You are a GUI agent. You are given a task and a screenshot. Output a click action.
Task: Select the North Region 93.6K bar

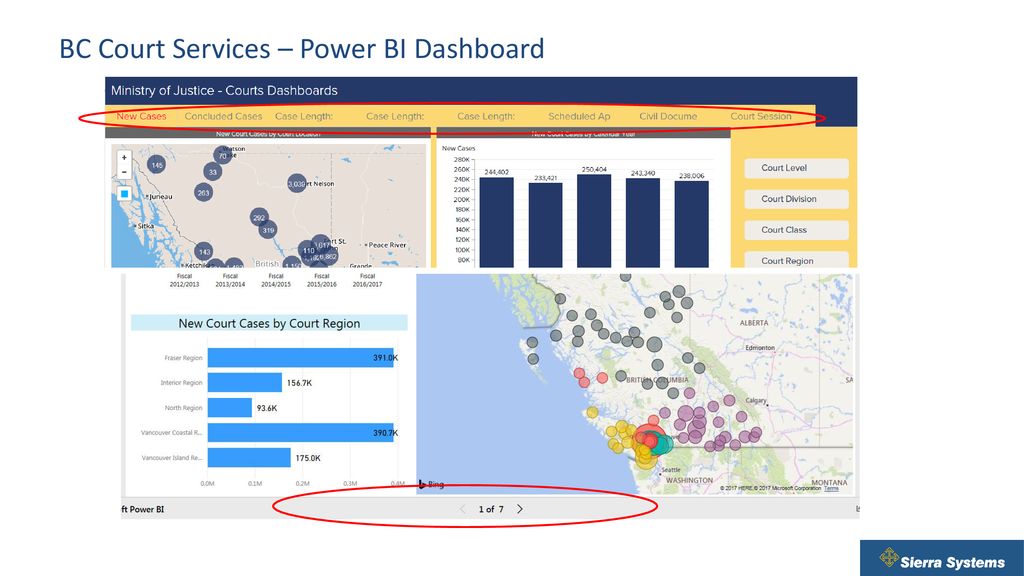tap(230, 408)
